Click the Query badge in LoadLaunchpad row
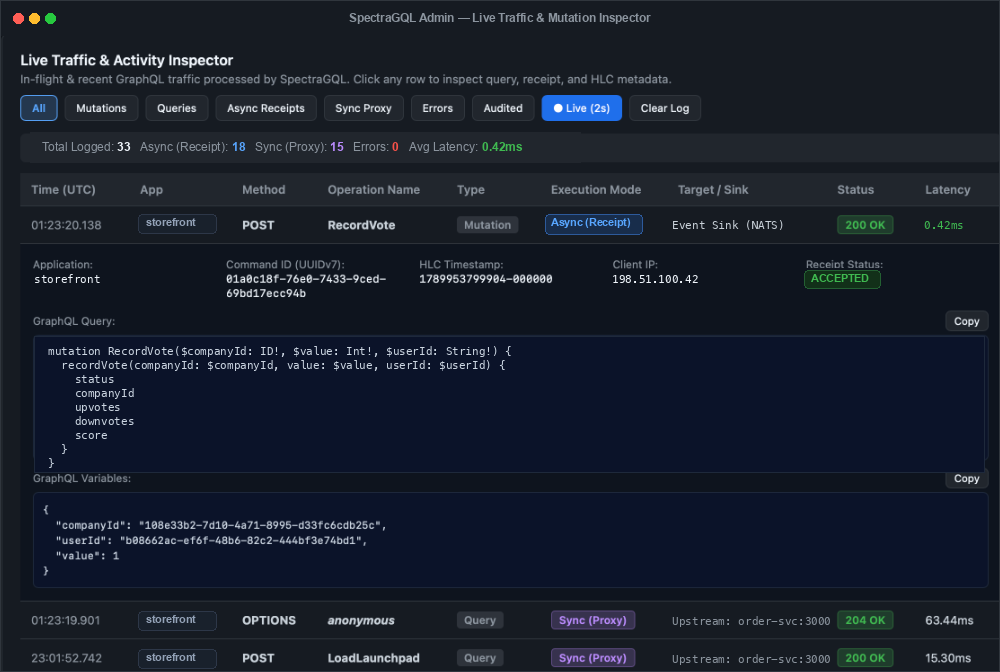 (480, 658)
